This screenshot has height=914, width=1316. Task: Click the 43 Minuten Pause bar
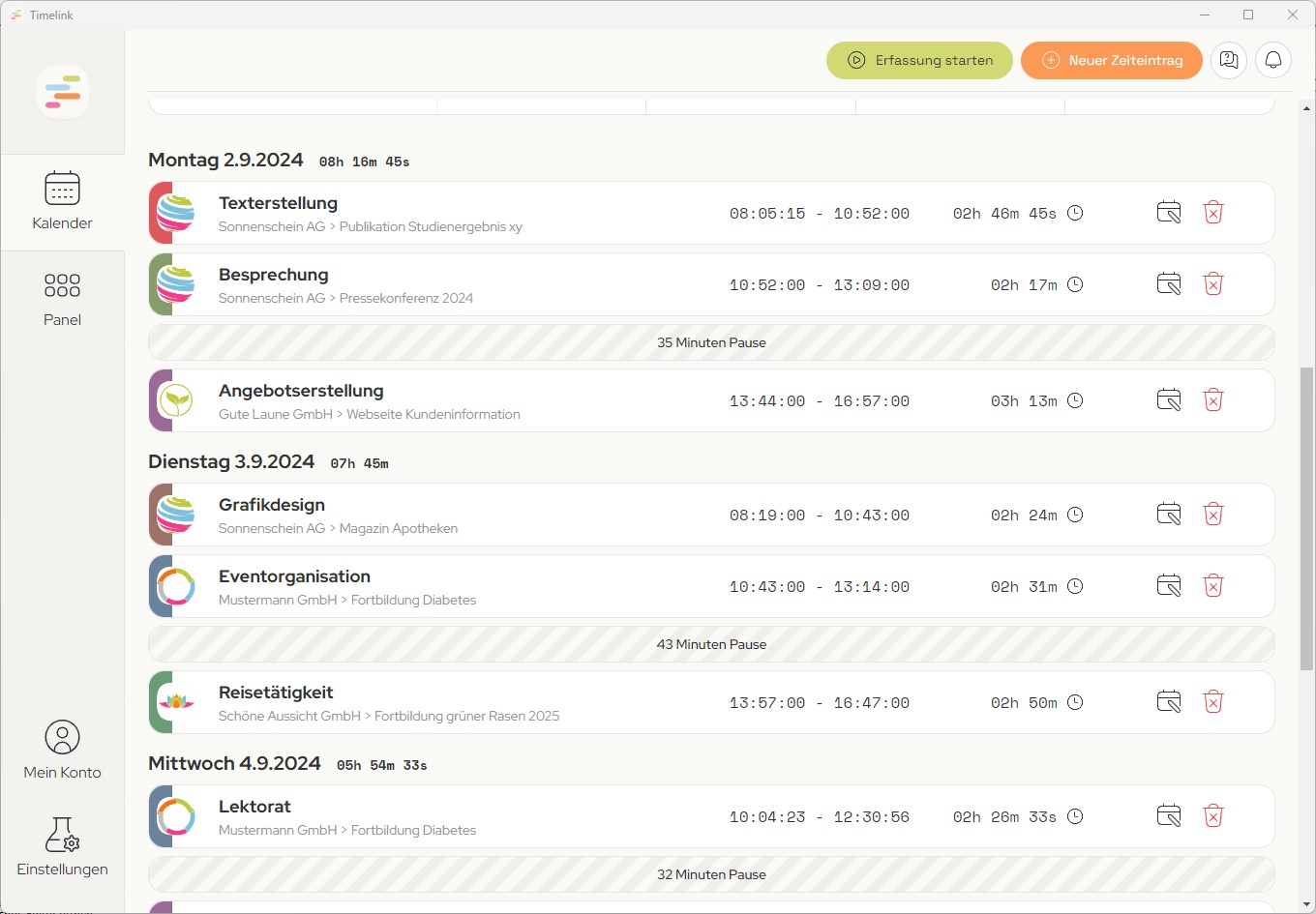tap(711, 644)
